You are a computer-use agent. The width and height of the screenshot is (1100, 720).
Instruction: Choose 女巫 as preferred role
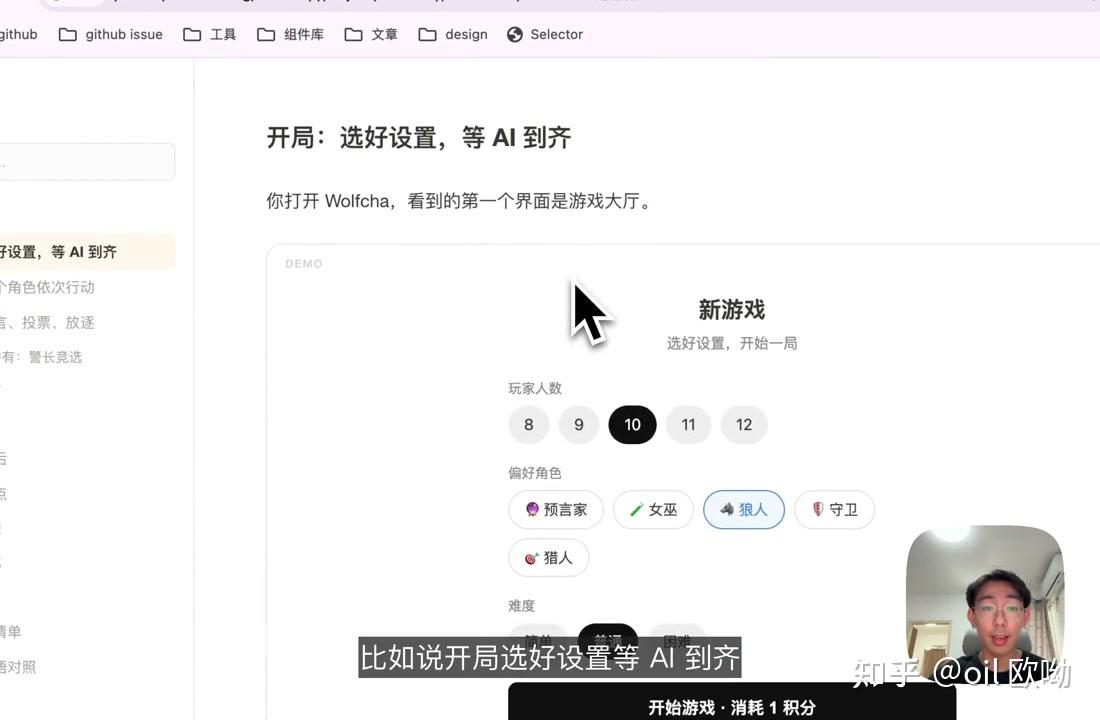click(x=653, y=509)
